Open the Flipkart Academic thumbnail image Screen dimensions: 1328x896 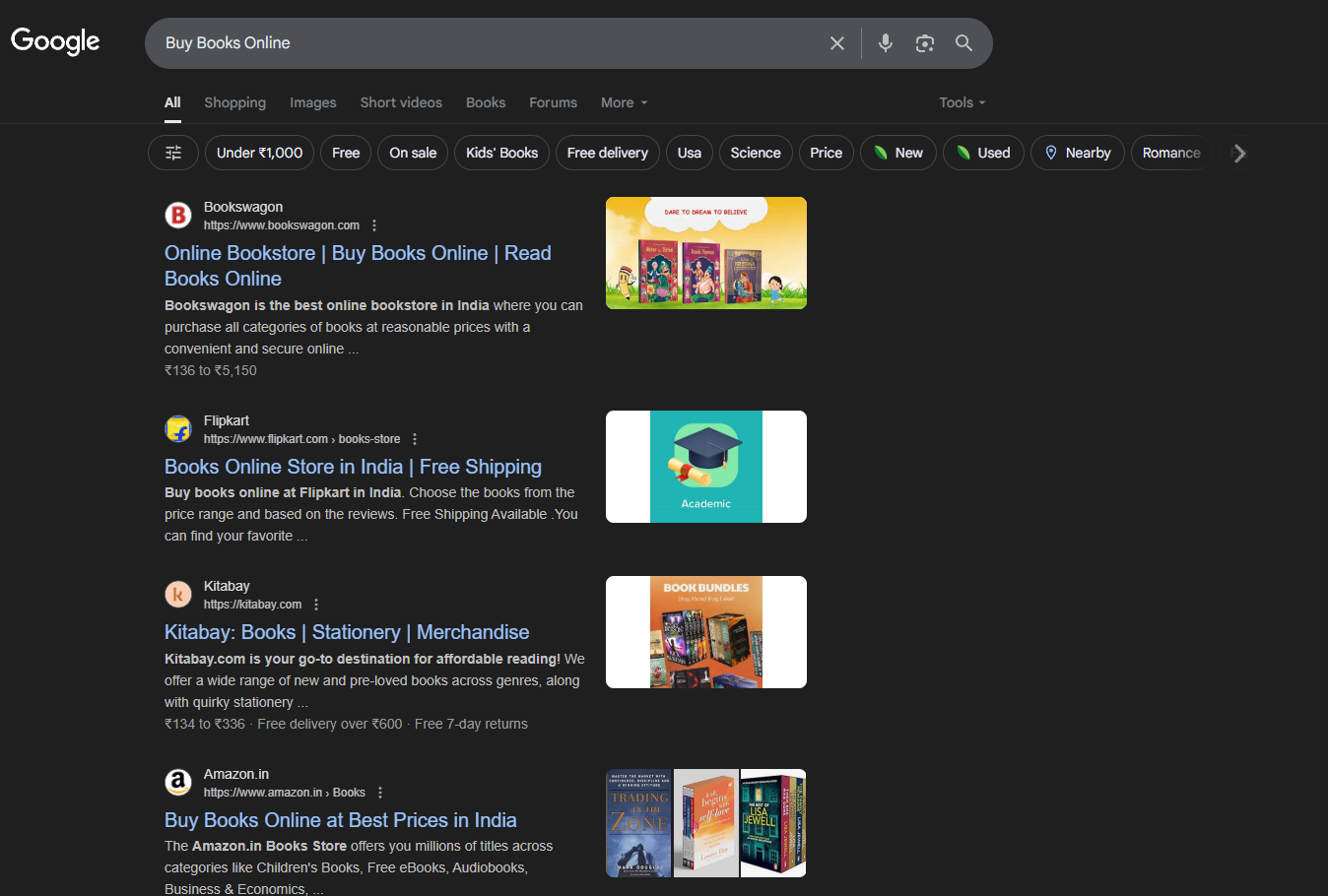click(x=706, y=467)
